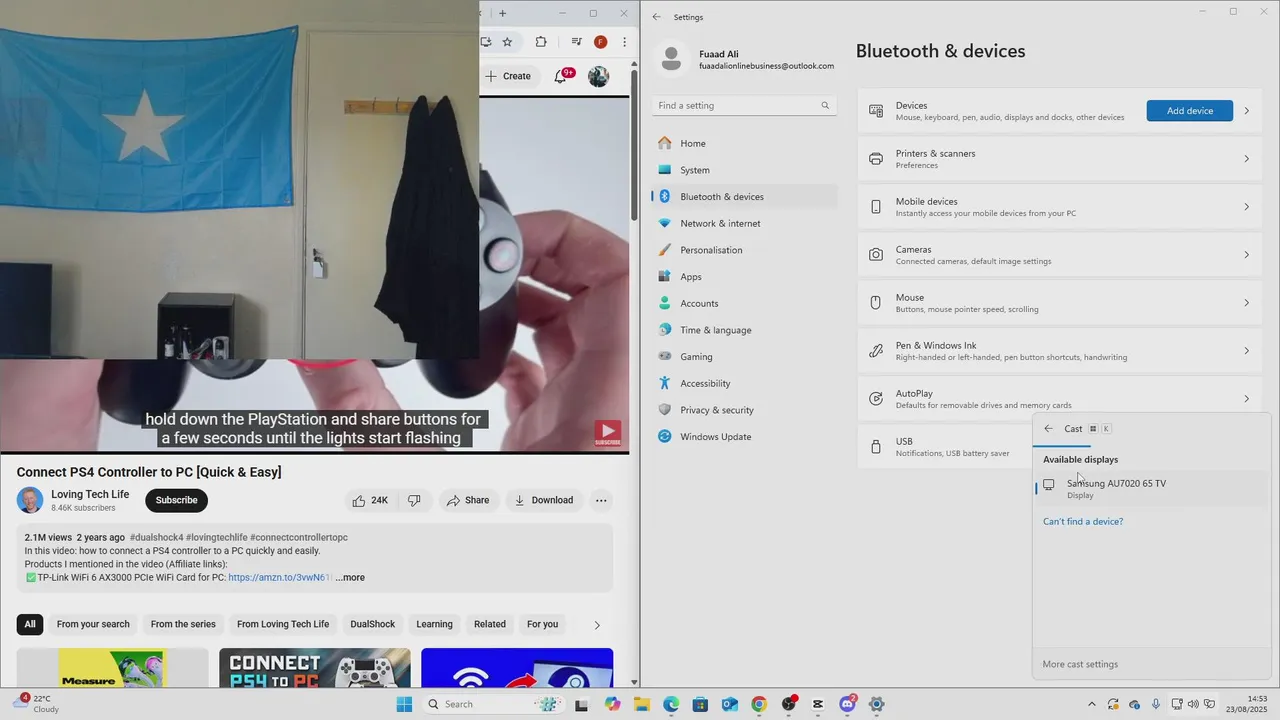Bookmark this page with the star icon
The image size is (1280, 720).
507,42
